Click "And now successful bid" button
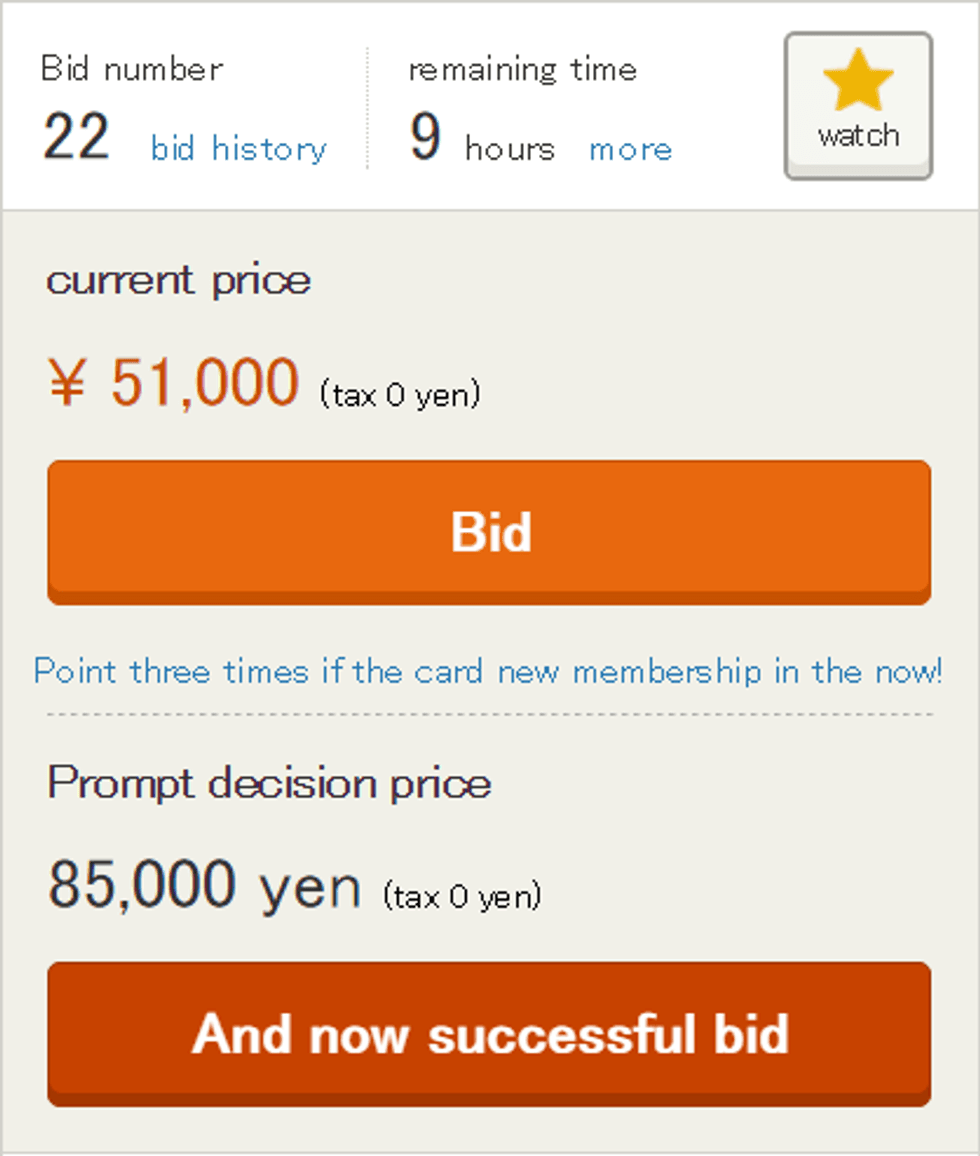Screen dimensions: 980x1156 point(489,1034)
